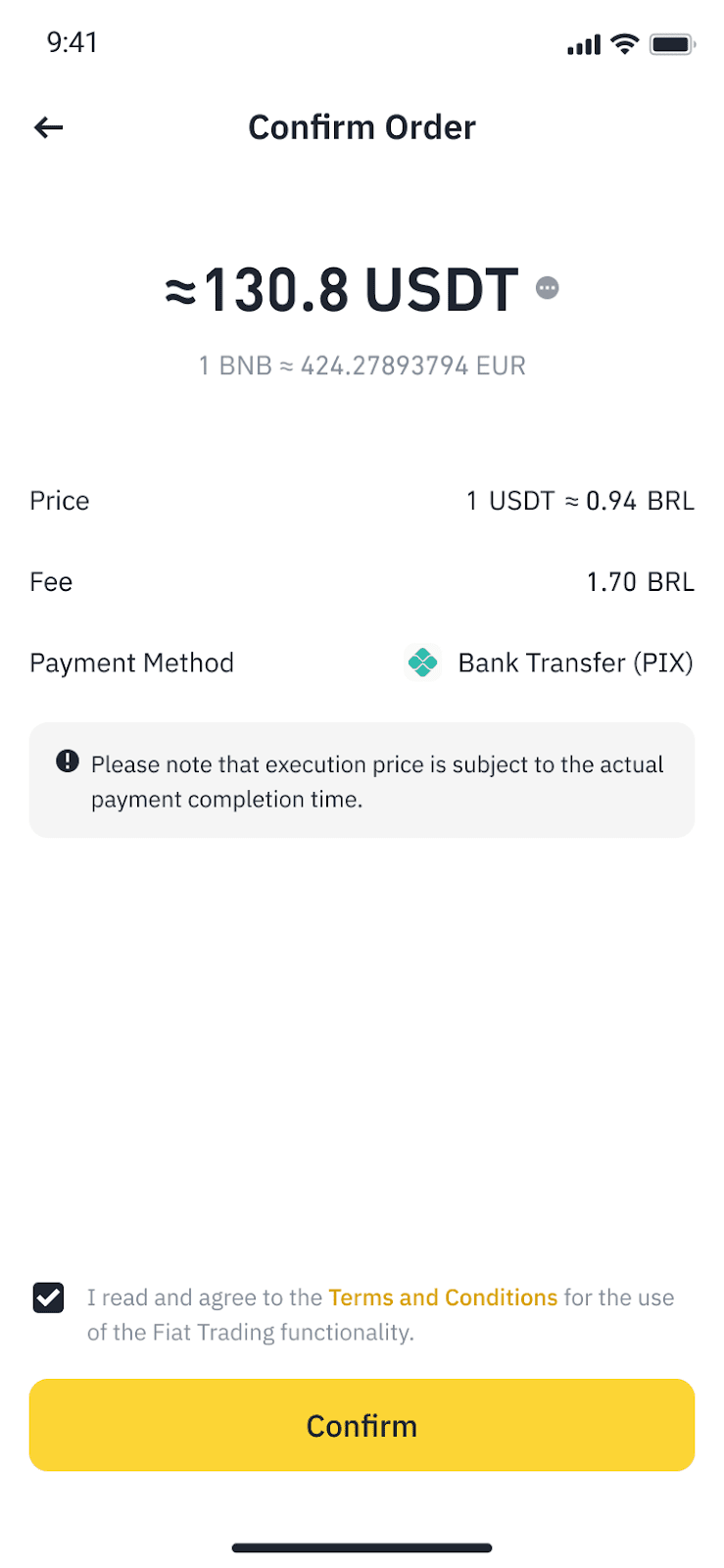The width and height of the screenshot is (724, 1568).
Task: Tap the 9:41 clock in status bar
Action: point(72,42)
